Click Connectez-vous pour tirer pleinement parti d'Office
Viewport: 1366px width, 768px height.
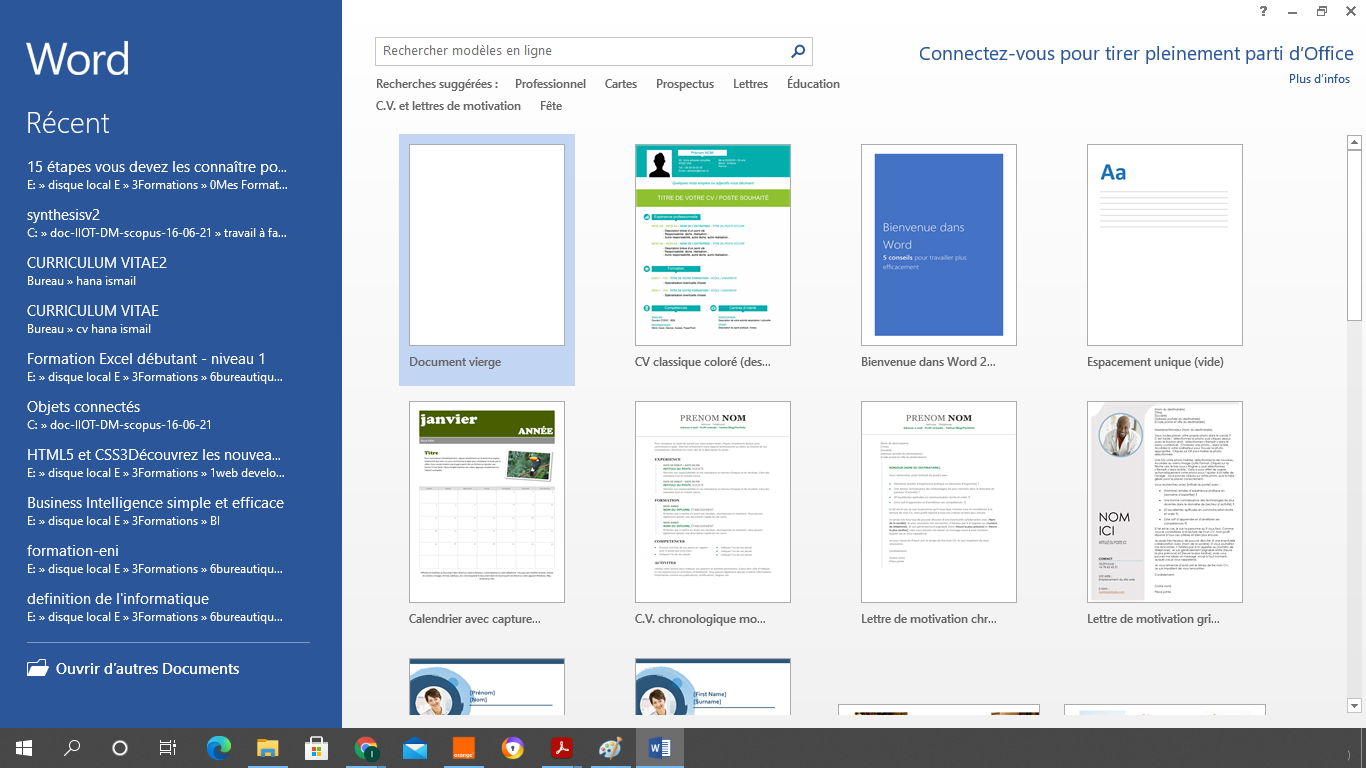(1136, 54)
